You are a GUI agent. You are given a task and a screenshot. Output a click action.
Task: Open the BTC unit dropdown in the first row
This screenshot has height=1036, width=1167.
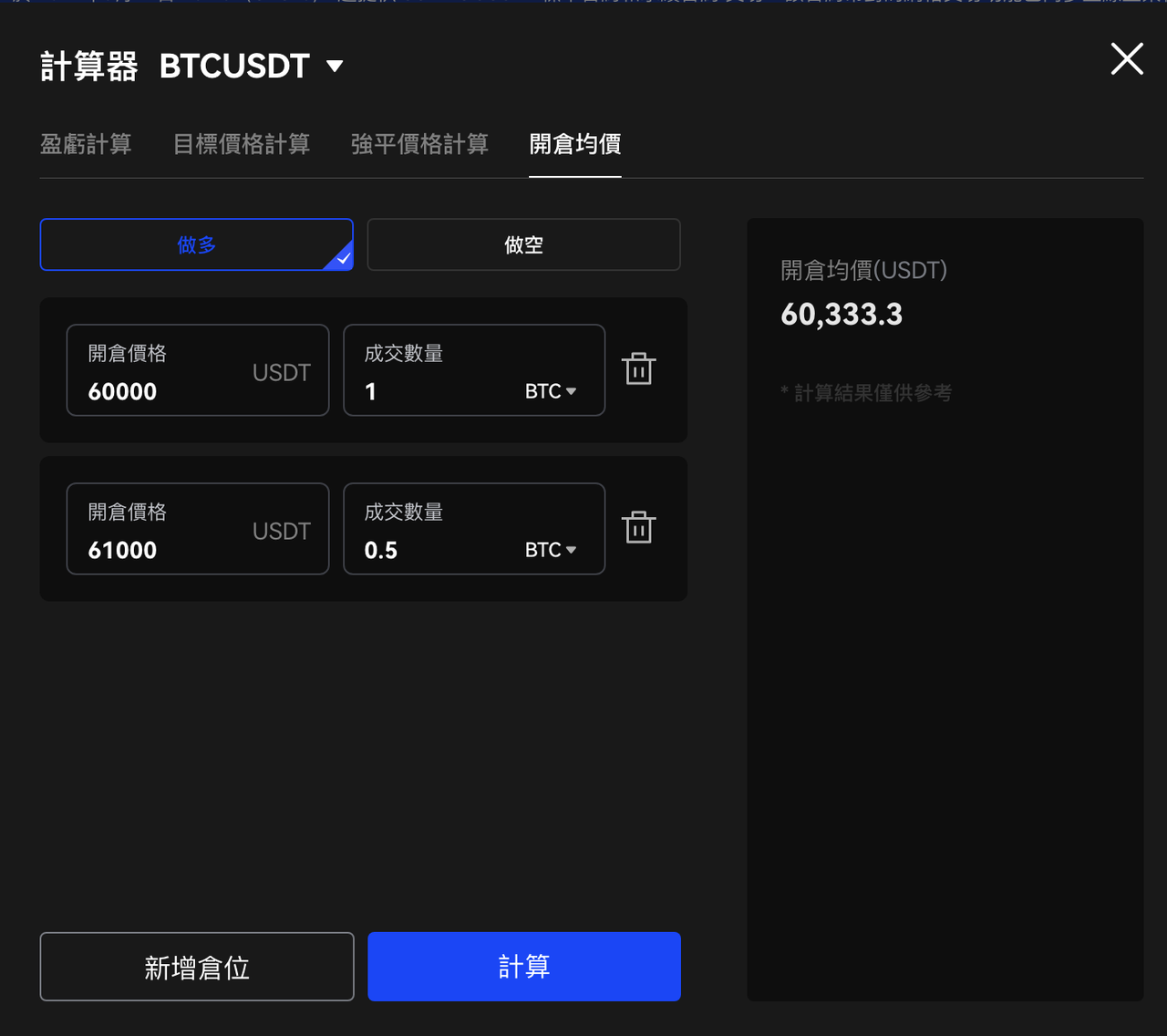coord(551,391)
